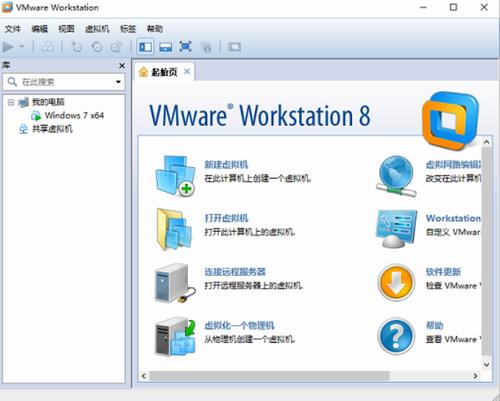Image resolution: width=500 pixels, height=401 pixels.
Task: Minimize the VMware Workstation window
Action: [423, 7]
